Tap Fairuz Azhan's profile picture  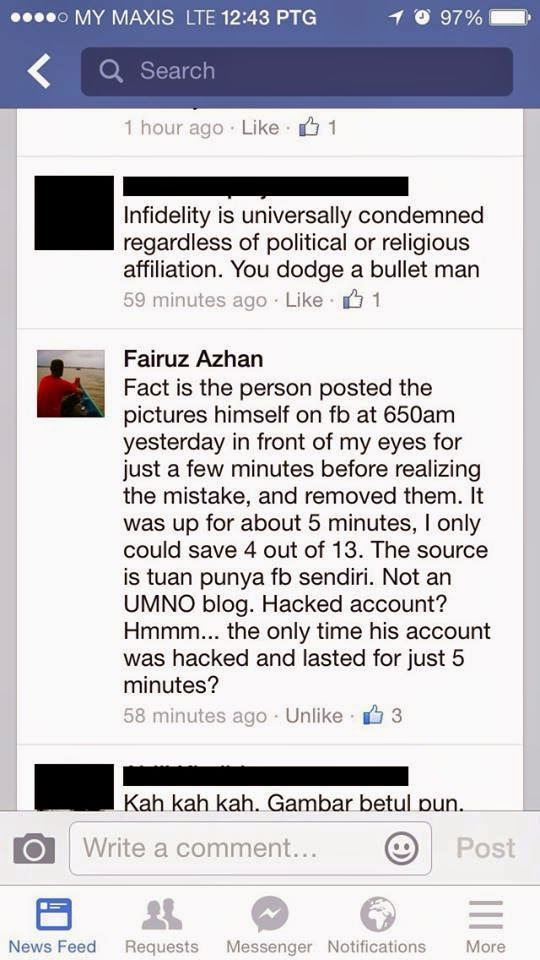click(x=70, y=383)
